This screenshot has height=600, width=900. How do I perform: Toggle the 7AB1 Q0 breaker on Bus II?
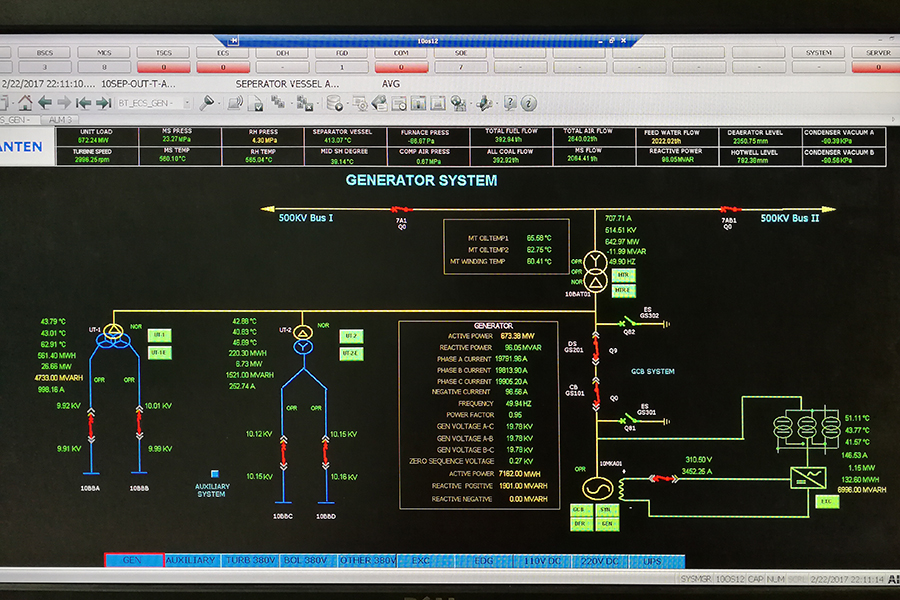(x=729, y=211)
